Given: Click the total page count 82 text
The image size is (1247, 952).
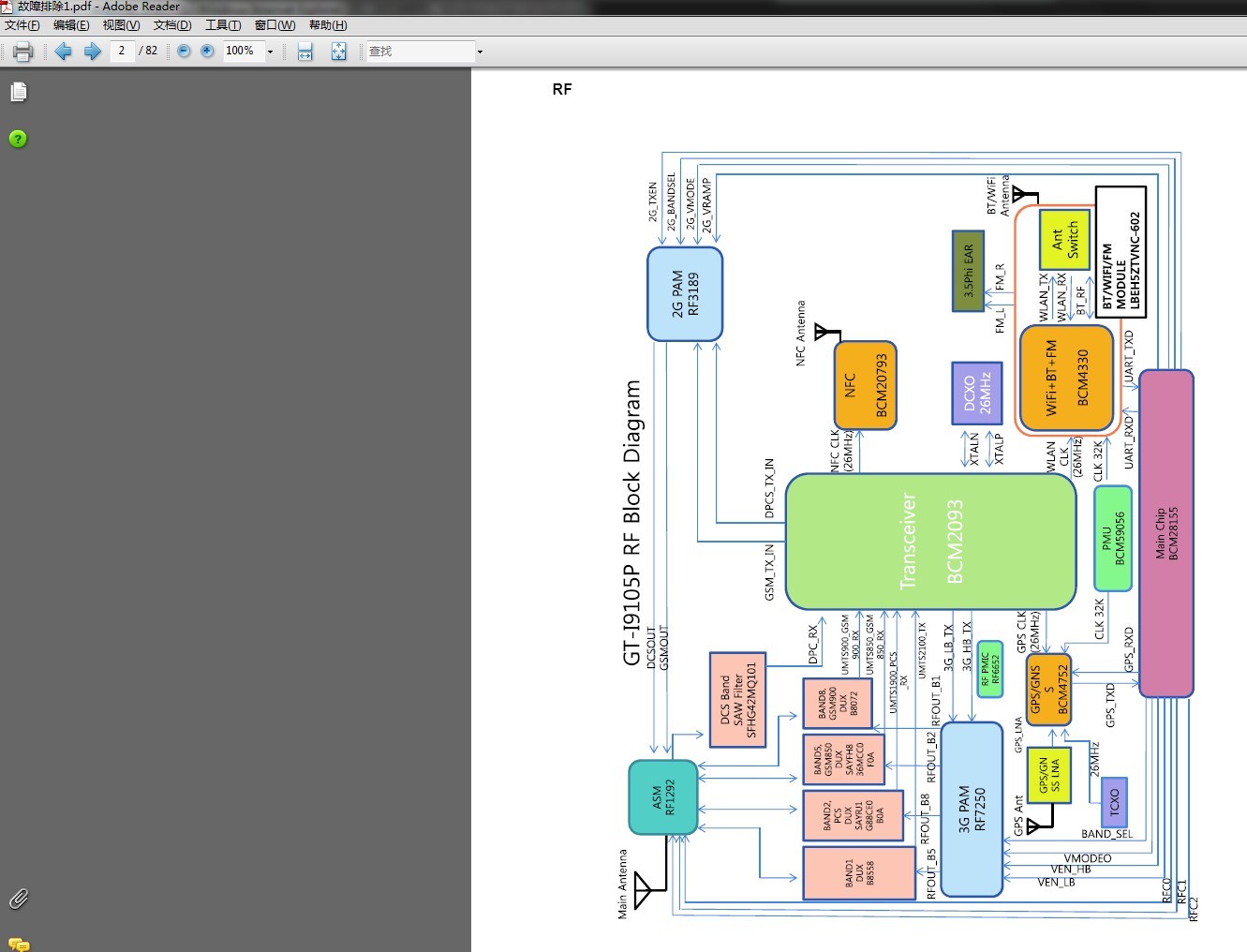Looking at the screenshot, I should [x=151, y=51].
